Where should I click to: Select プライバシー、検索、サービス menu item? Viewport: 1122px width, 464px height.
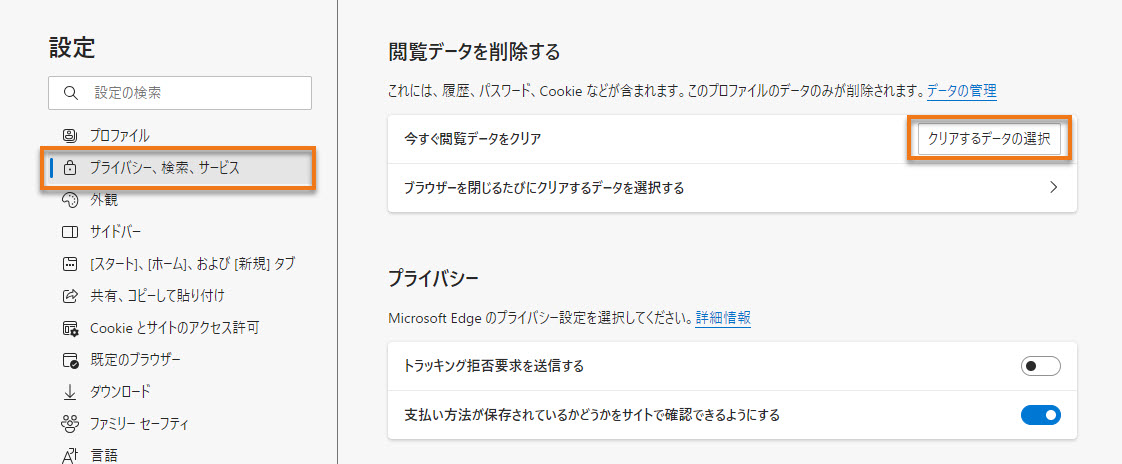point(165,168)
